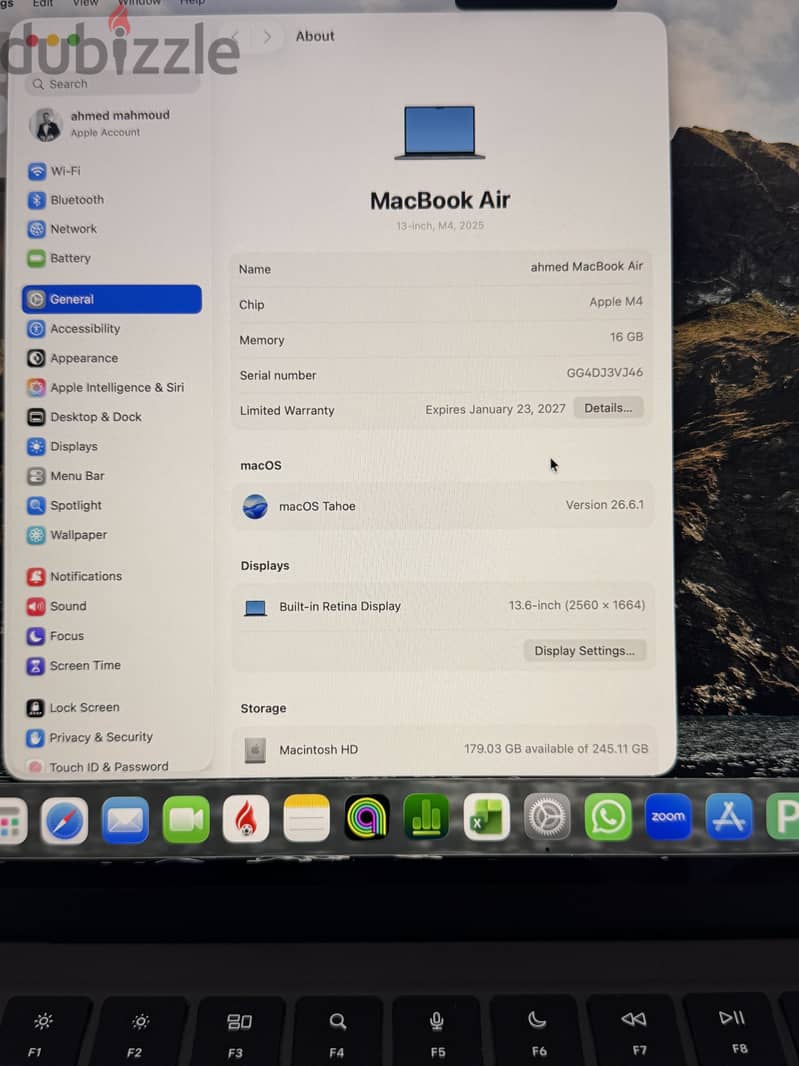This screenshot has width=799, height=1066.
Task: Click System Settings icon in Dock
Action: (547, 816)
